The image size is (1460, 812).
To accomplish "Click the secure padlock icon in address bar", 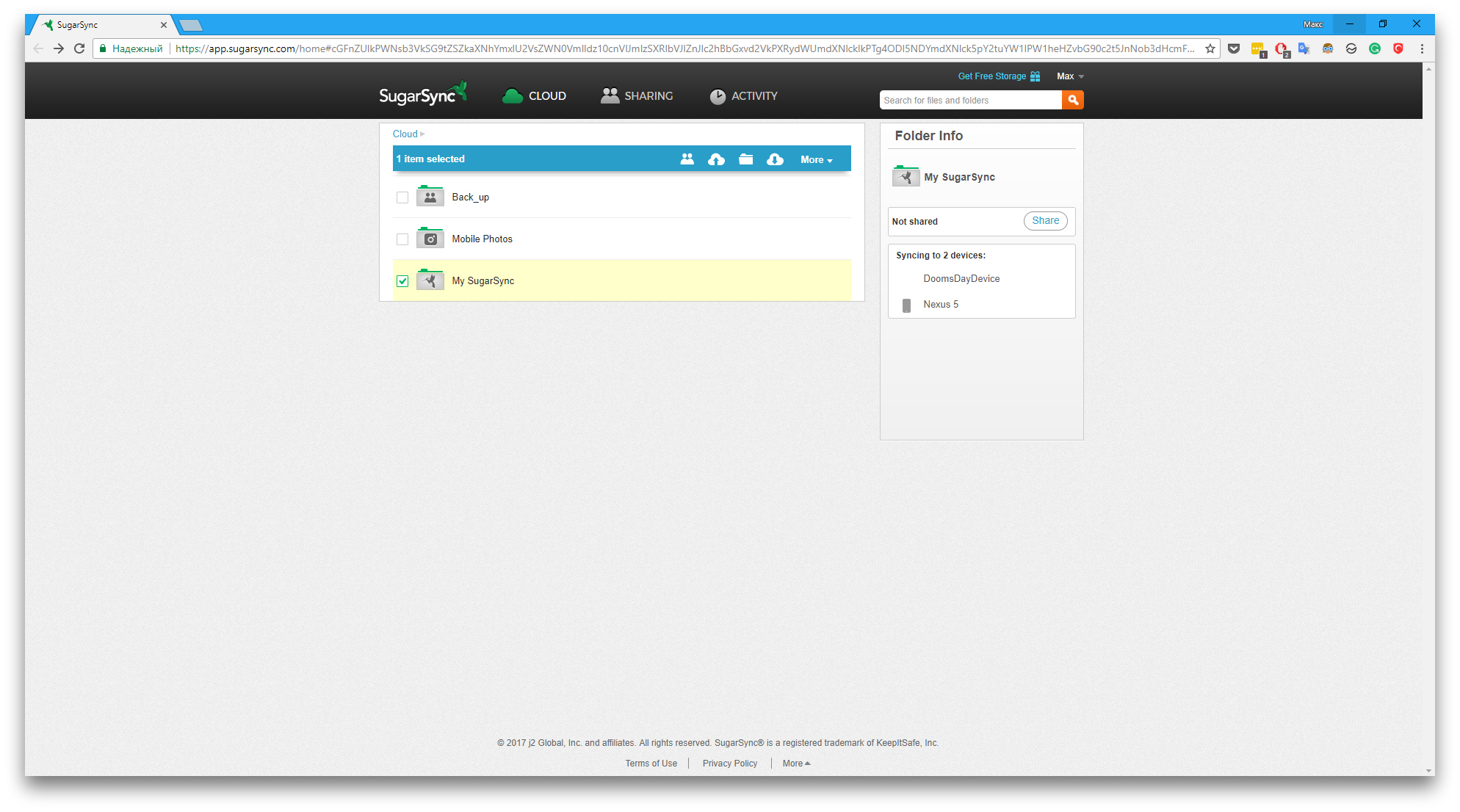I will [103, 48].
